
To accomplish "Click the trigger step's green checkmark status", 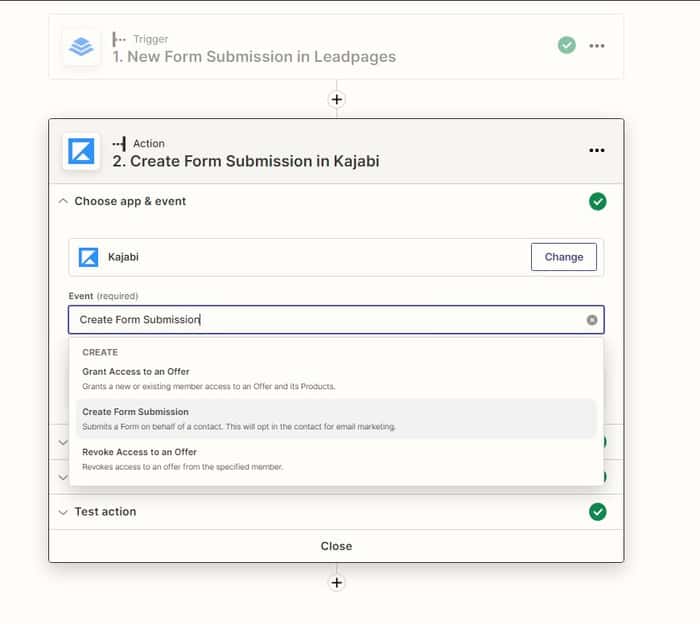I will pyautogui.click(x=567, y=45).
